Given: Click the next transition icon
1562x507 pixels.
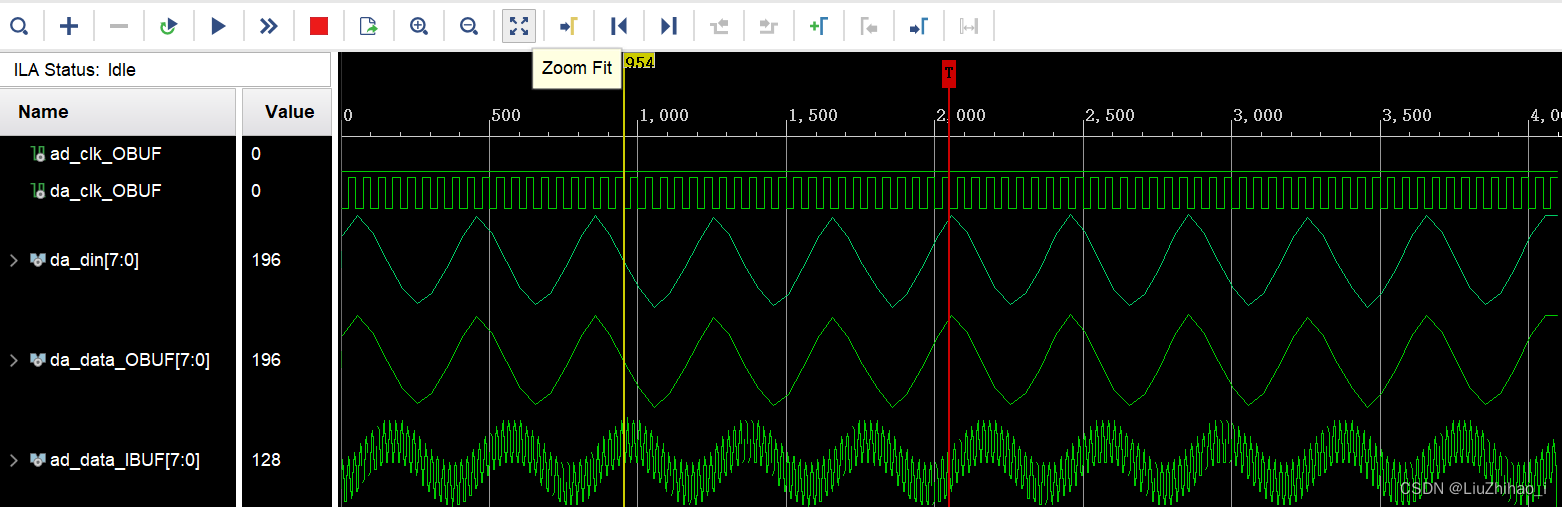Looking at the screenshot, I should (768, 26).
